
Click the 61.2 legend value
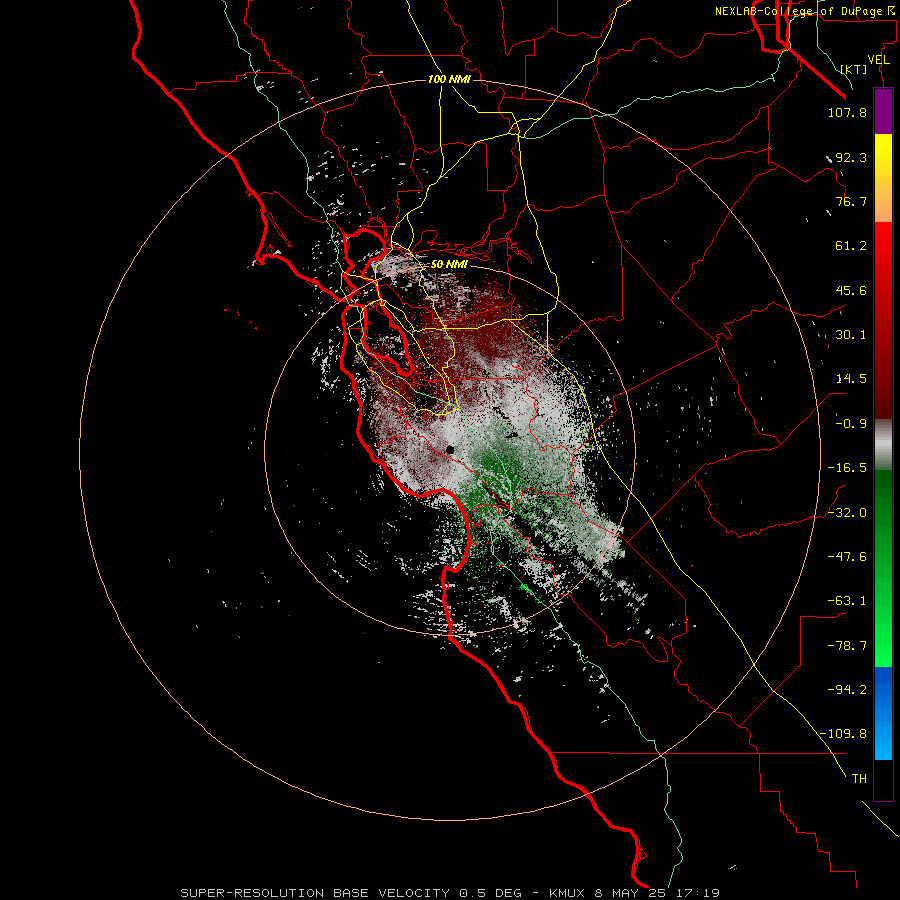pyautogui.click(x=851, y=246)
